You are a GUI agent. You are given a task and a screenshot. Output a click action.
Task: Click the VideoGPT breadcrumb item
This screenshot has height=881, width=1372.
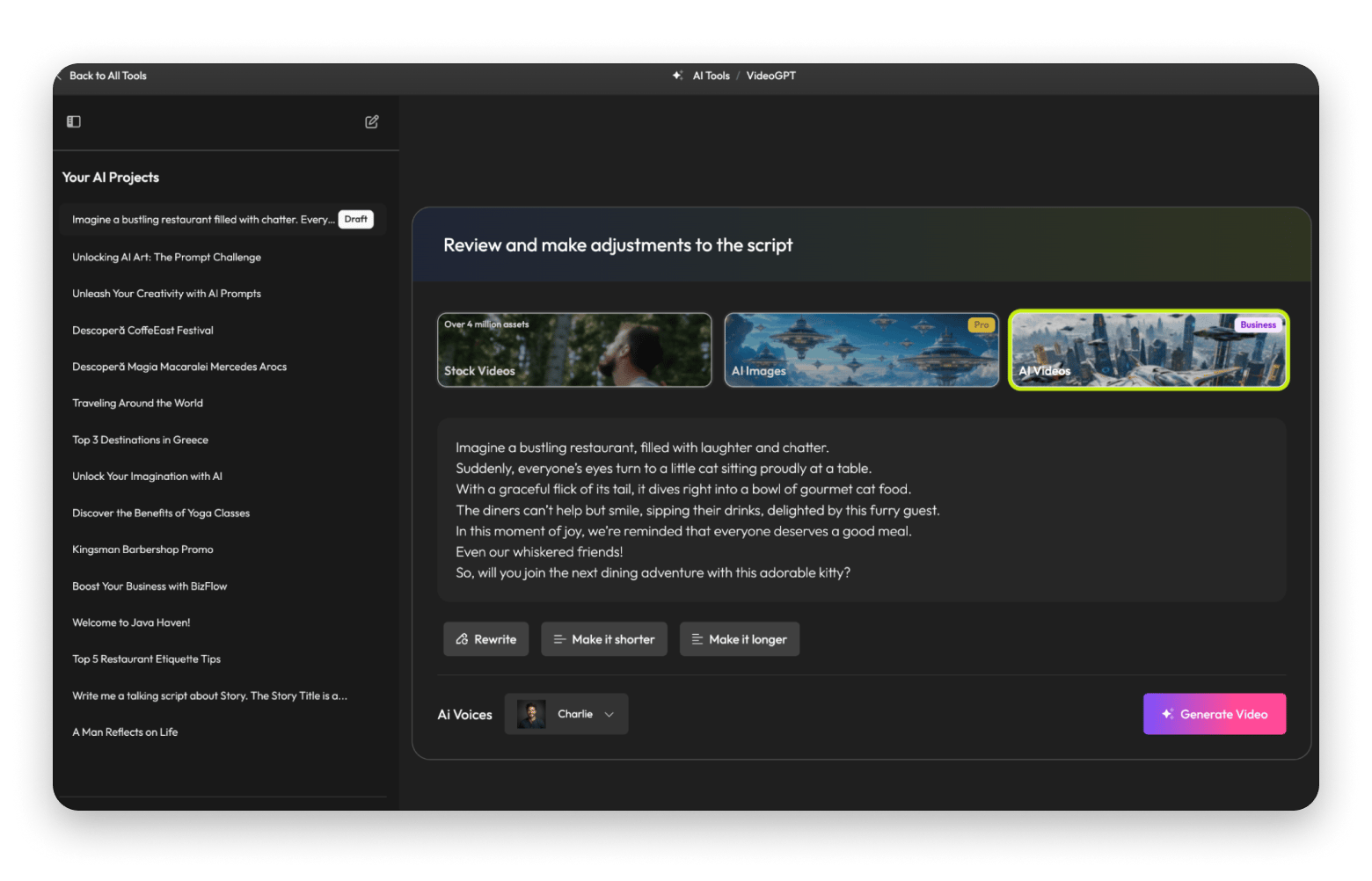click(x=770, y=76)
